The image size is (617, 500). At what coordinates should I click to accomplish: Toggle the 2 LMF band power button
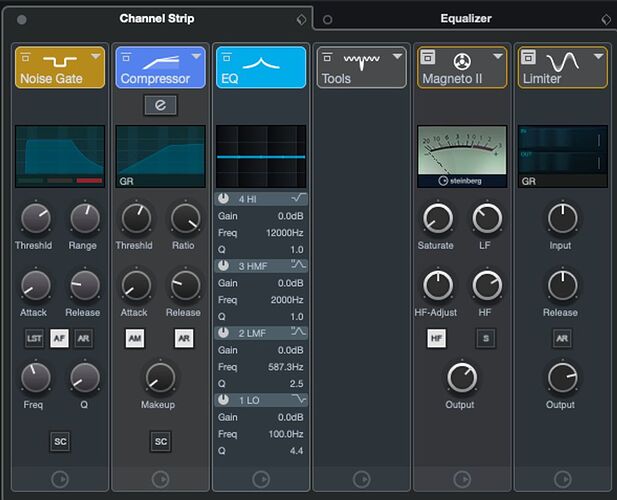[224, 333]
